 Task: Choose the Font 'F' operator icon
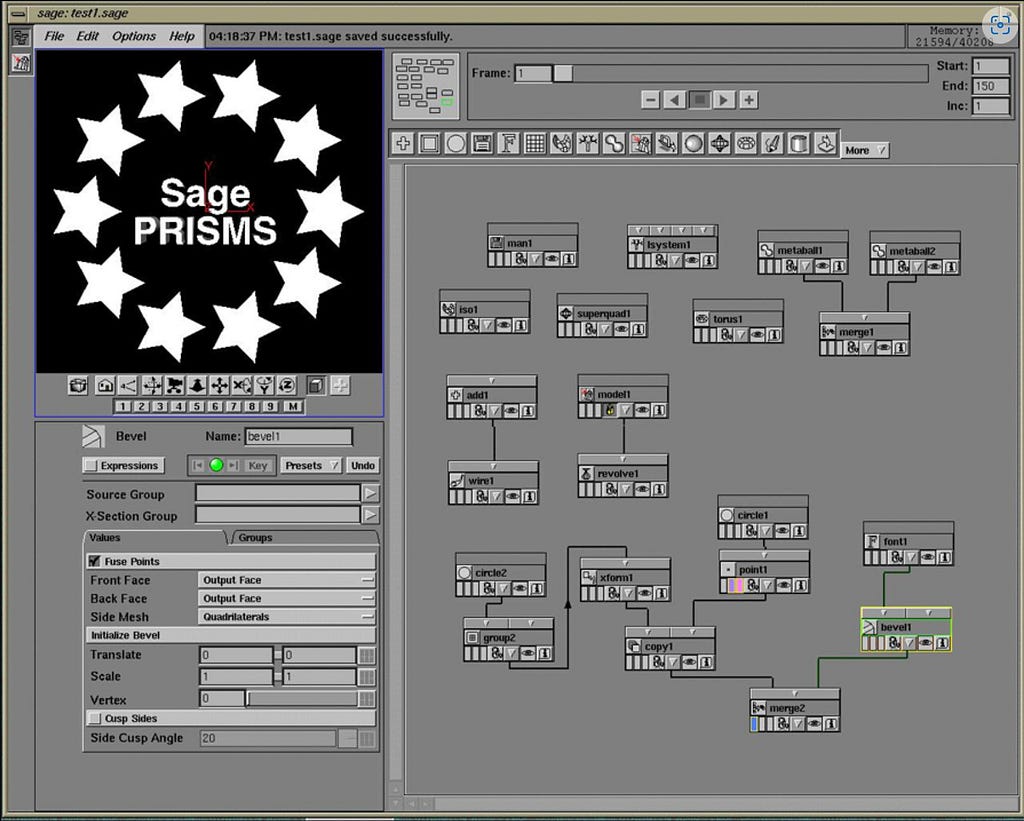(x=509, y=143)
